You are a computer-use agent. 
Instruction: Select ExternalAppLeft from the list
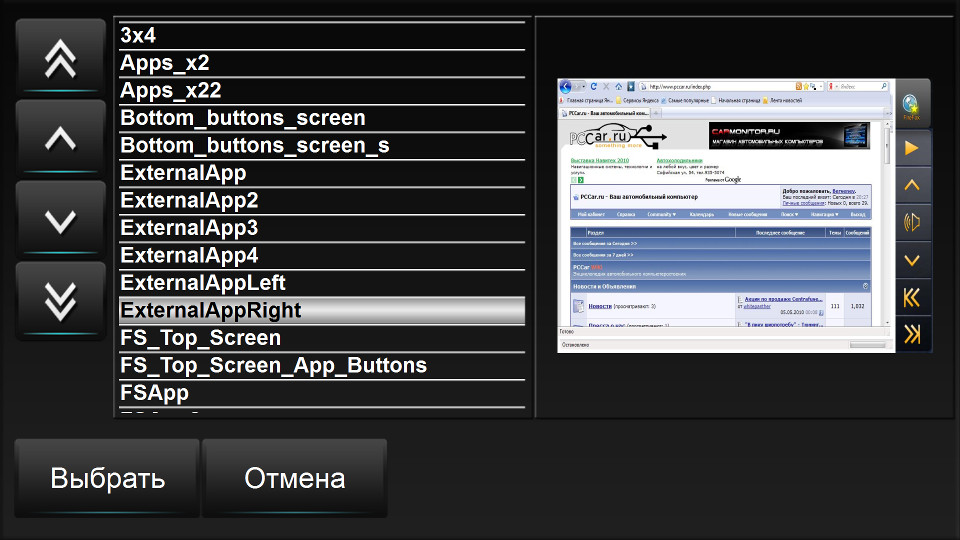tap(321, 283)
